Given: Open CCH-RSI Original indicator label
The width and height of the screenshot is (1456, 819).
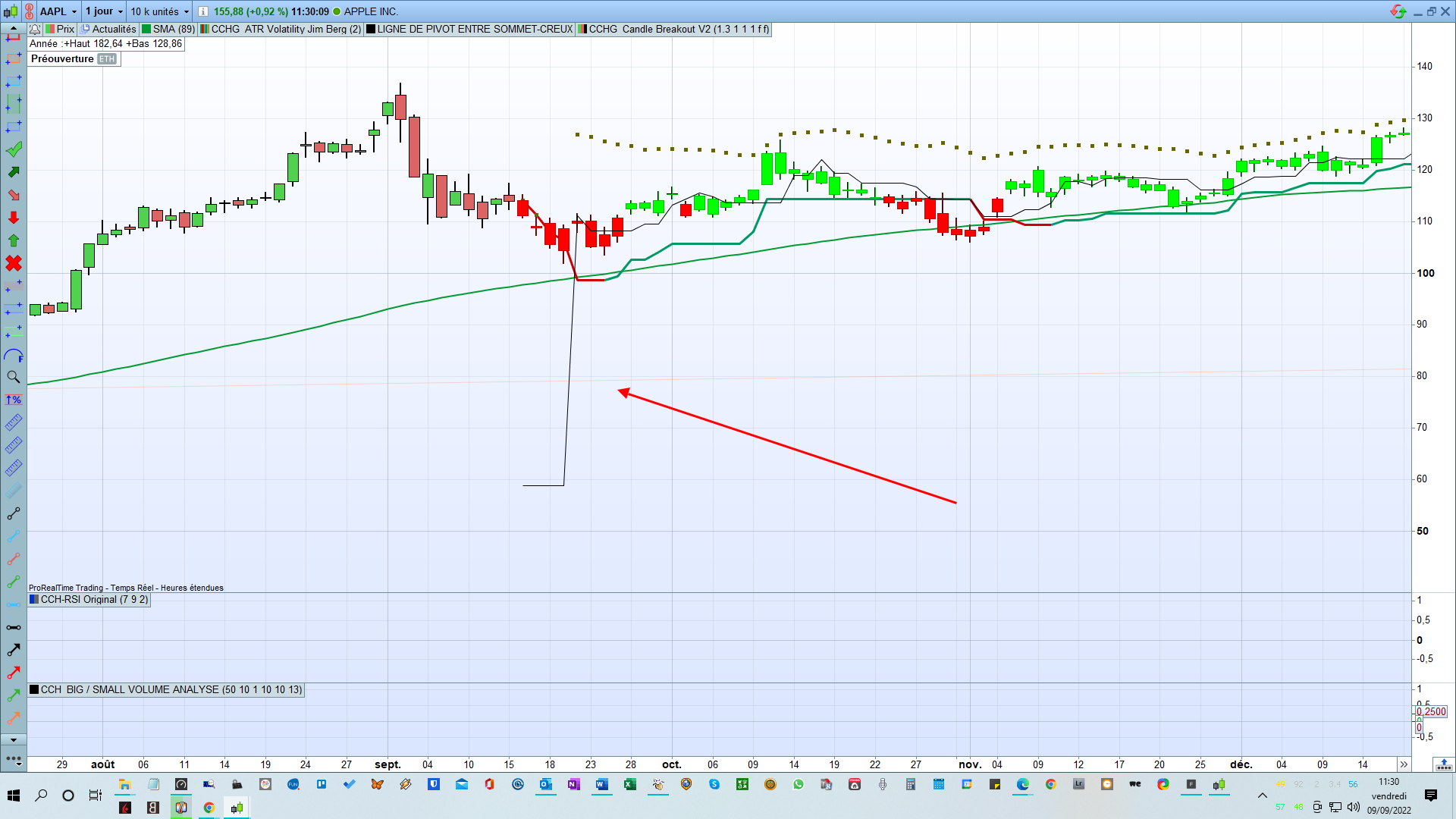Looking at the screenshot, I should (89, 599).
